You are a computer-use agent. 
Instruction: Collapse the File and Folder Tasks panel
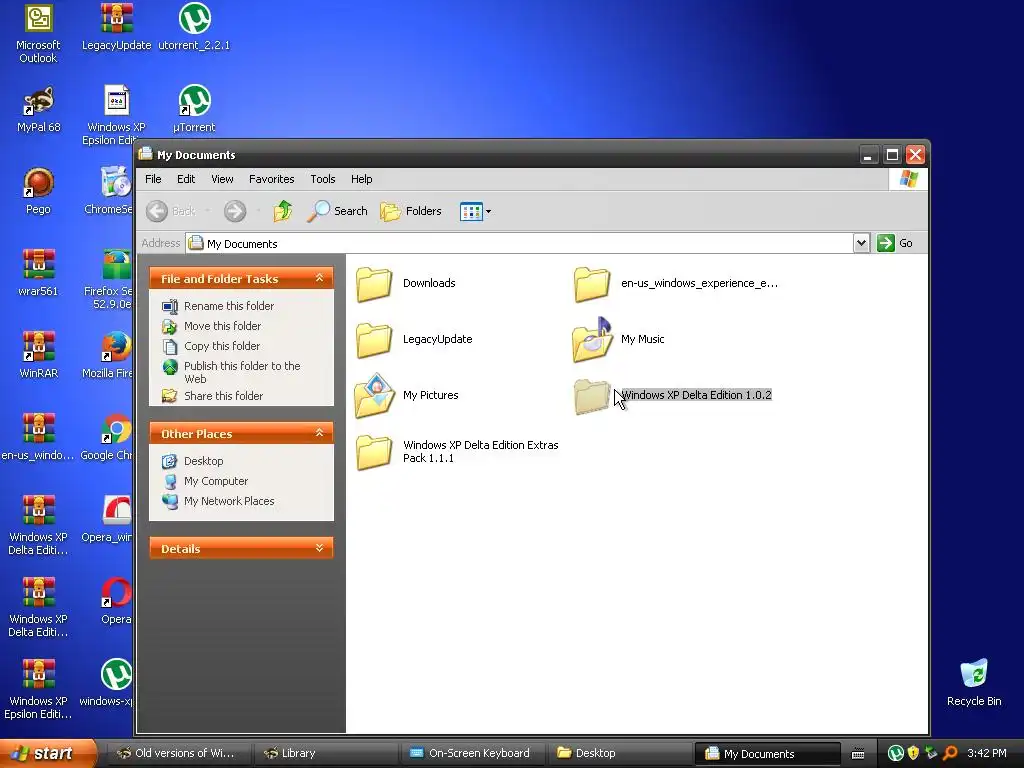[319, 278]
